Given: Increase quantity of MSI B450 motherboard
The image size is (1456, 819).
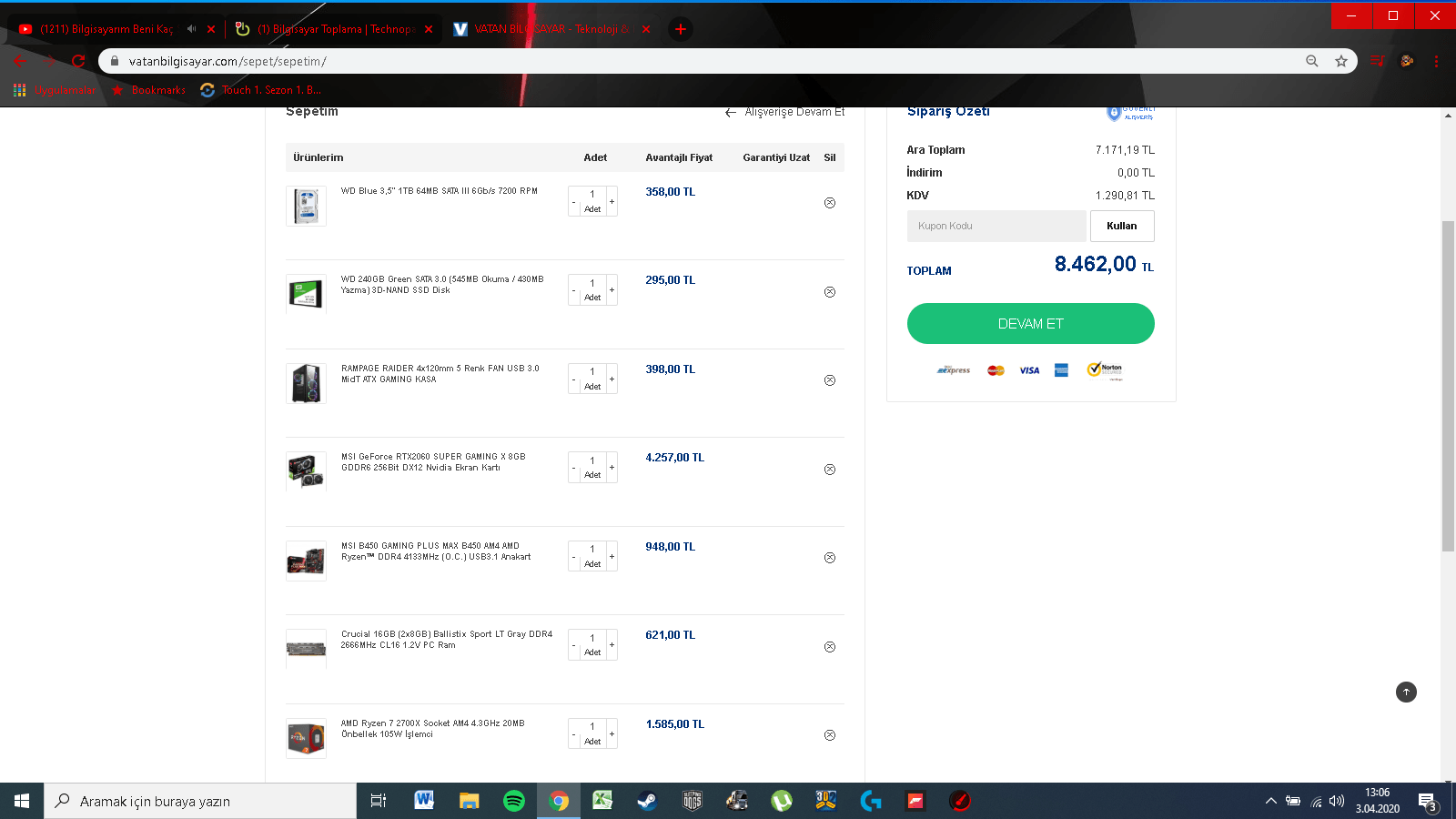Looking at the screenshot, I should 612,556.
